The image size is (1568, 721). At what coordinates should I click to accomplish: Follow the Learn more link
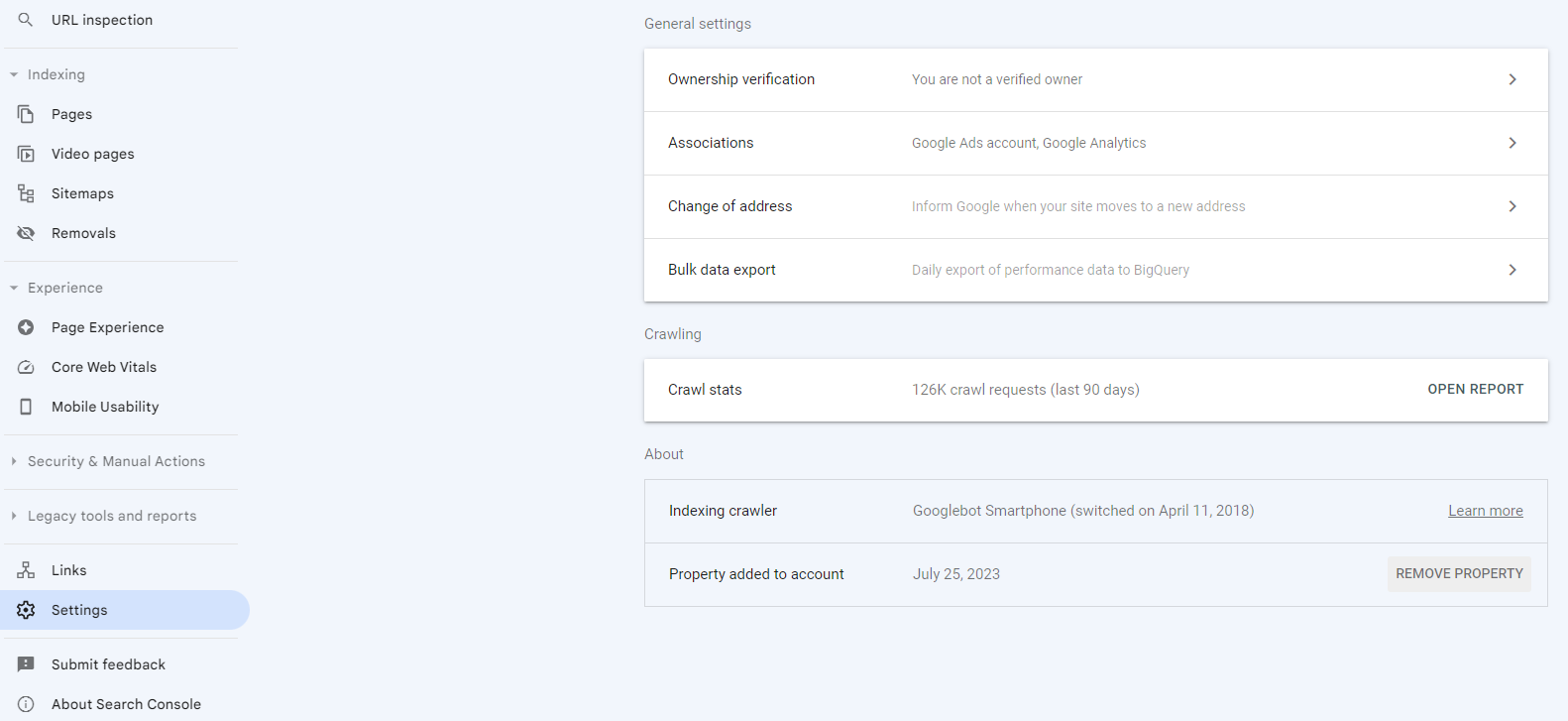[1485, 511]
